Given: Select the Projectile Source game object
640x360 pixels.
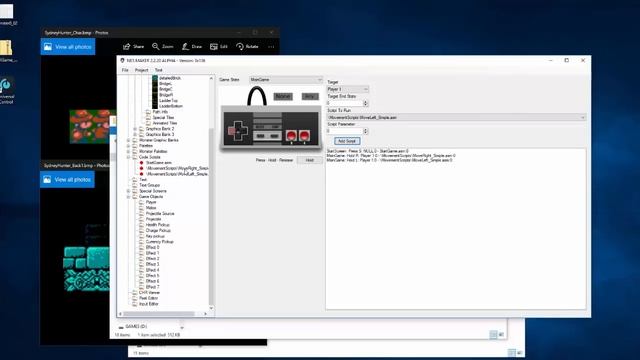Looking at the screenshot, I should (x=160, y=213).
